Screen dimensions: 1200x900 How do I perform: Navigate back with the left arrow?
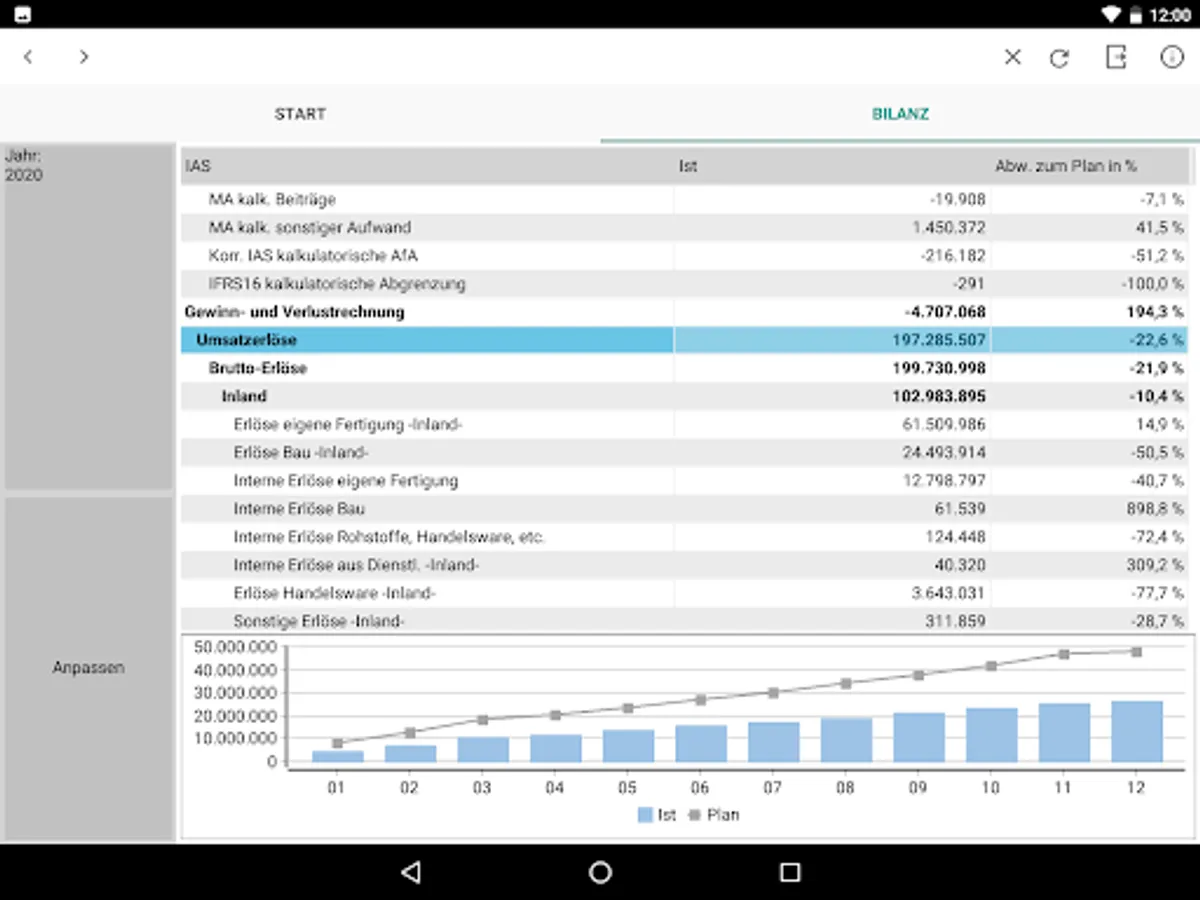click(x=27, y=57)
